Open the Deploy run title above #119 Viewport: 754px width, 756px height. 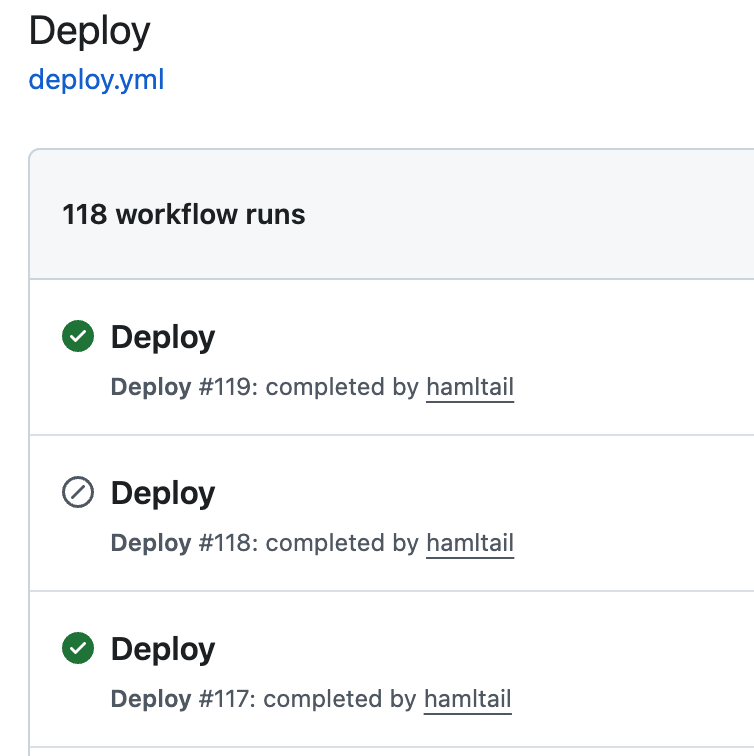[x=162, y=337]
